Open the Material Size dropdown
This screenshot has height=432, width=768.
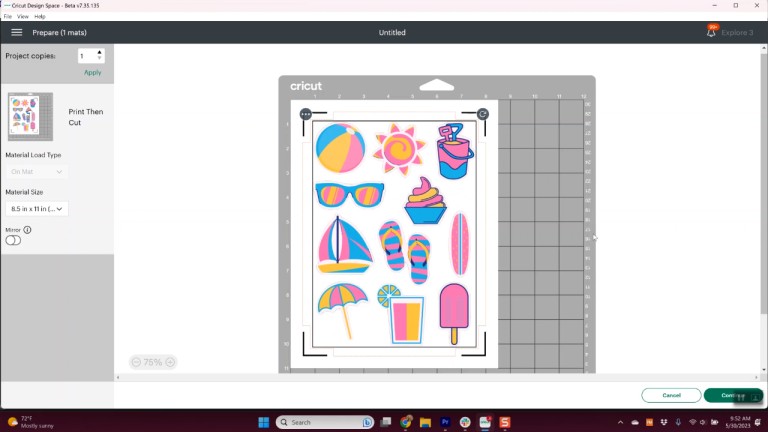(37, 209)
